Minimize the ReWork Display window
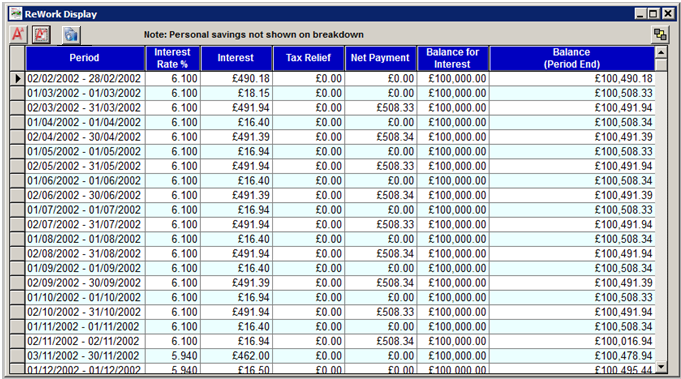 tap(640, 14)
